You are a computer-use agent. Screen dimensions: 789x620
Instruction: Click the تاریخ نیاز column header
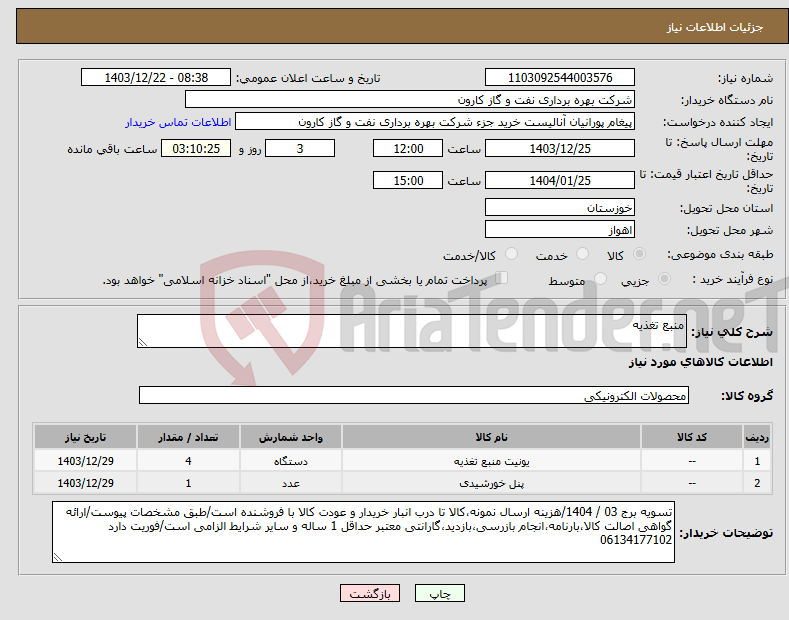(85, 437)
